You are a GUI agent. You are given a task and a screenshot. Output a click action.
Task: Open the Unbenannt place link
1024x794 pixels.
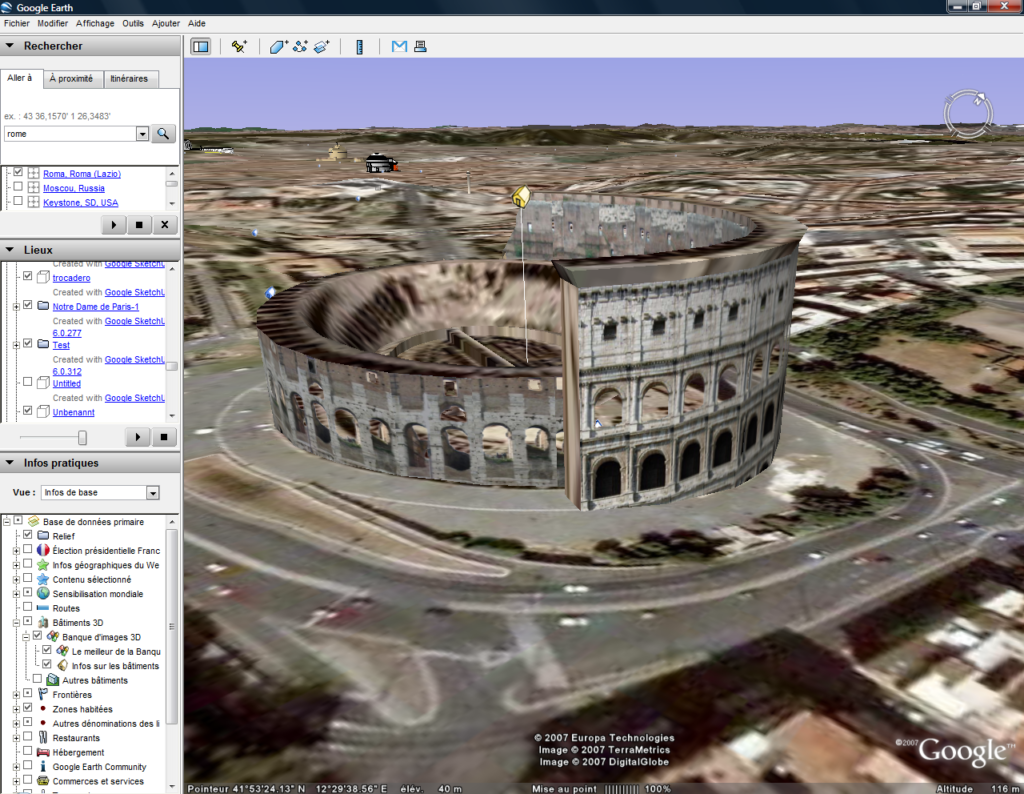coord(73,412)
